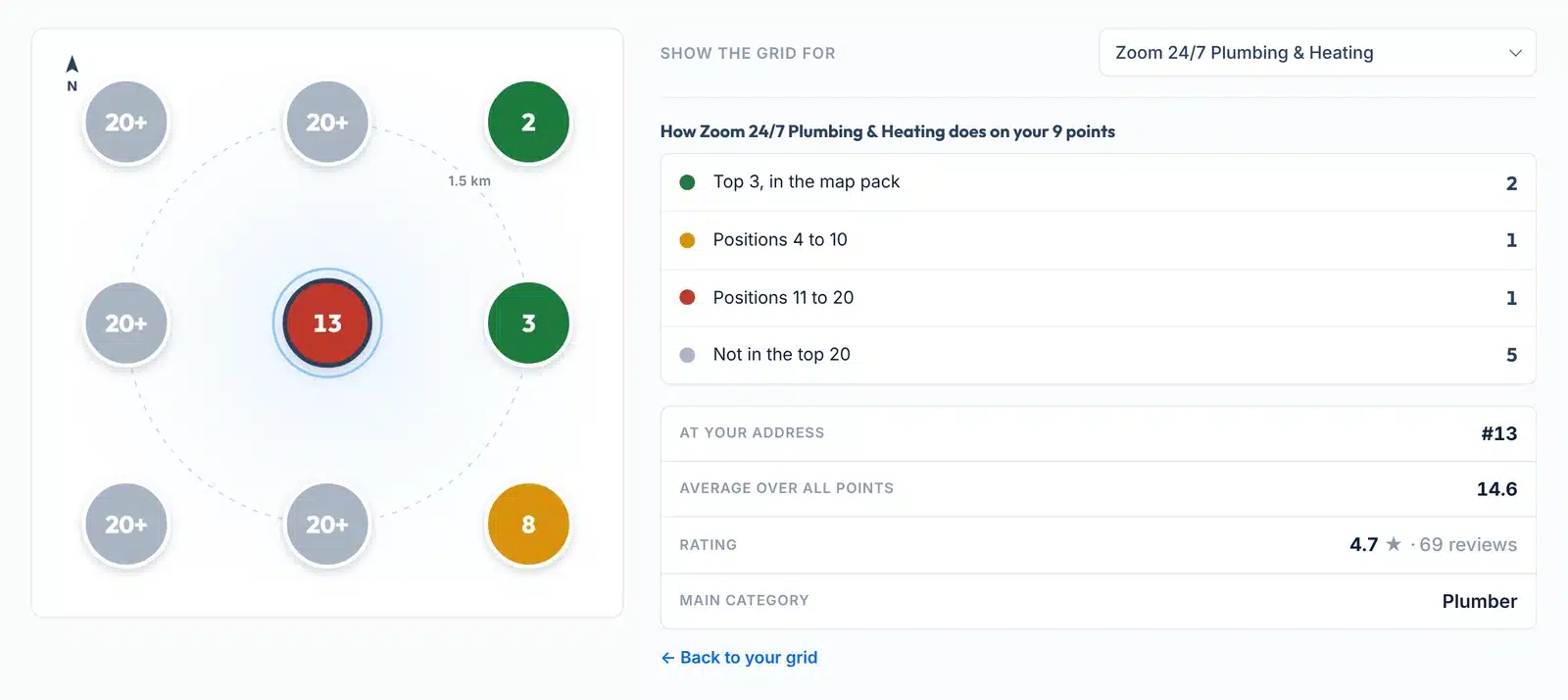
Task: Click the count 2 in Top 3 row
Action: pyautogui.click(x=1511, y=183)
